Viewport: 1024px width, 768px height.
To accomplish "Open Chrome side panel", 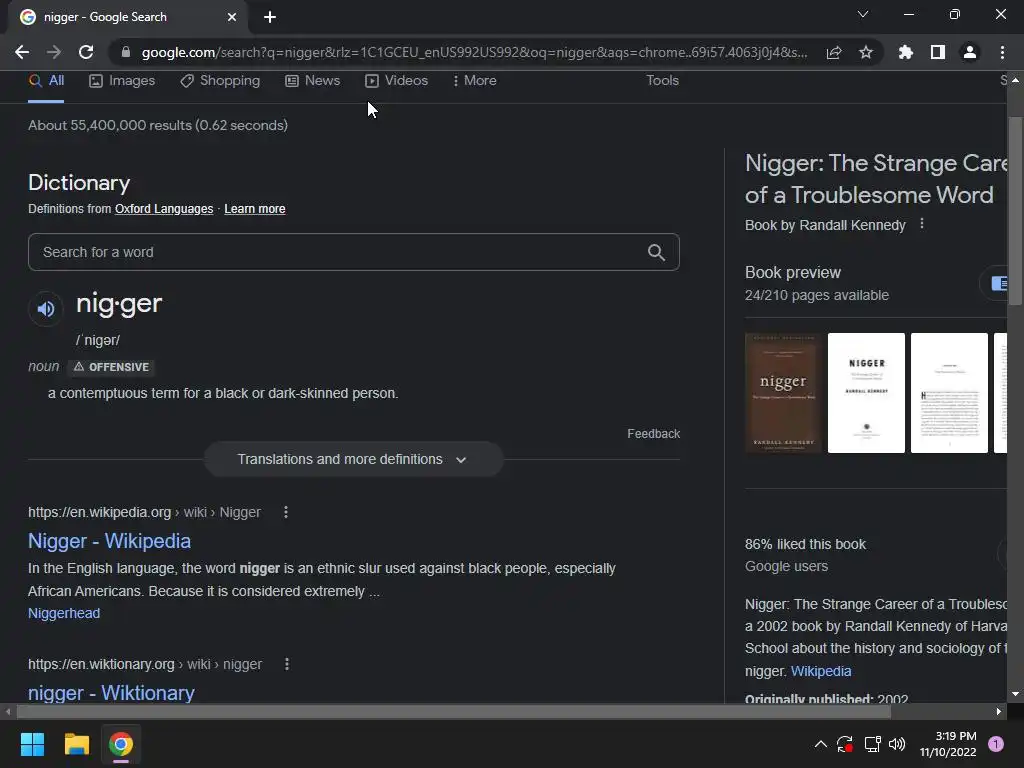I will pyautogui.click(x=938, y=52).
